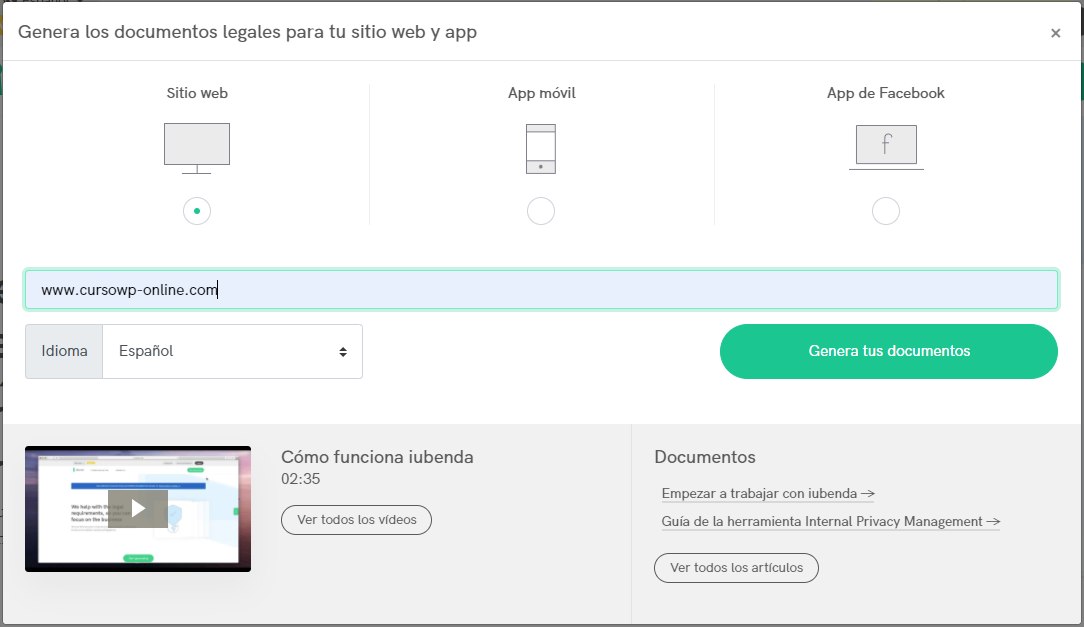Close the legal documents dialog
This screenshot has width=1084, height=627.
click(1055, 33)
